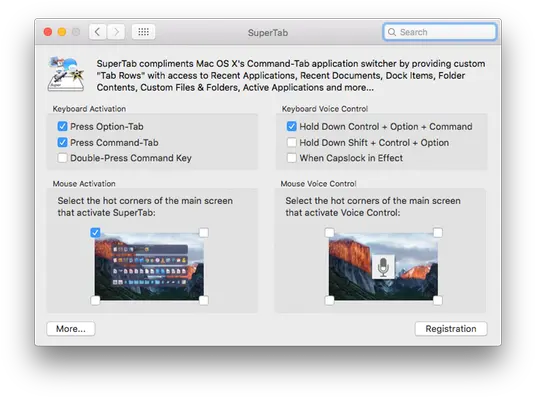535x397 pixels.
Task: Show all preferences grid button
Action: [x=143, y=32]
